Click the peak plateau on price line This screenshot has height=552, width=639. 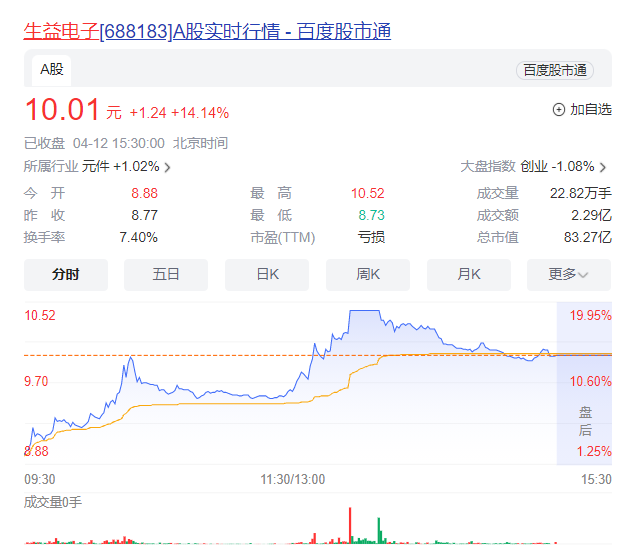[364, 311]
